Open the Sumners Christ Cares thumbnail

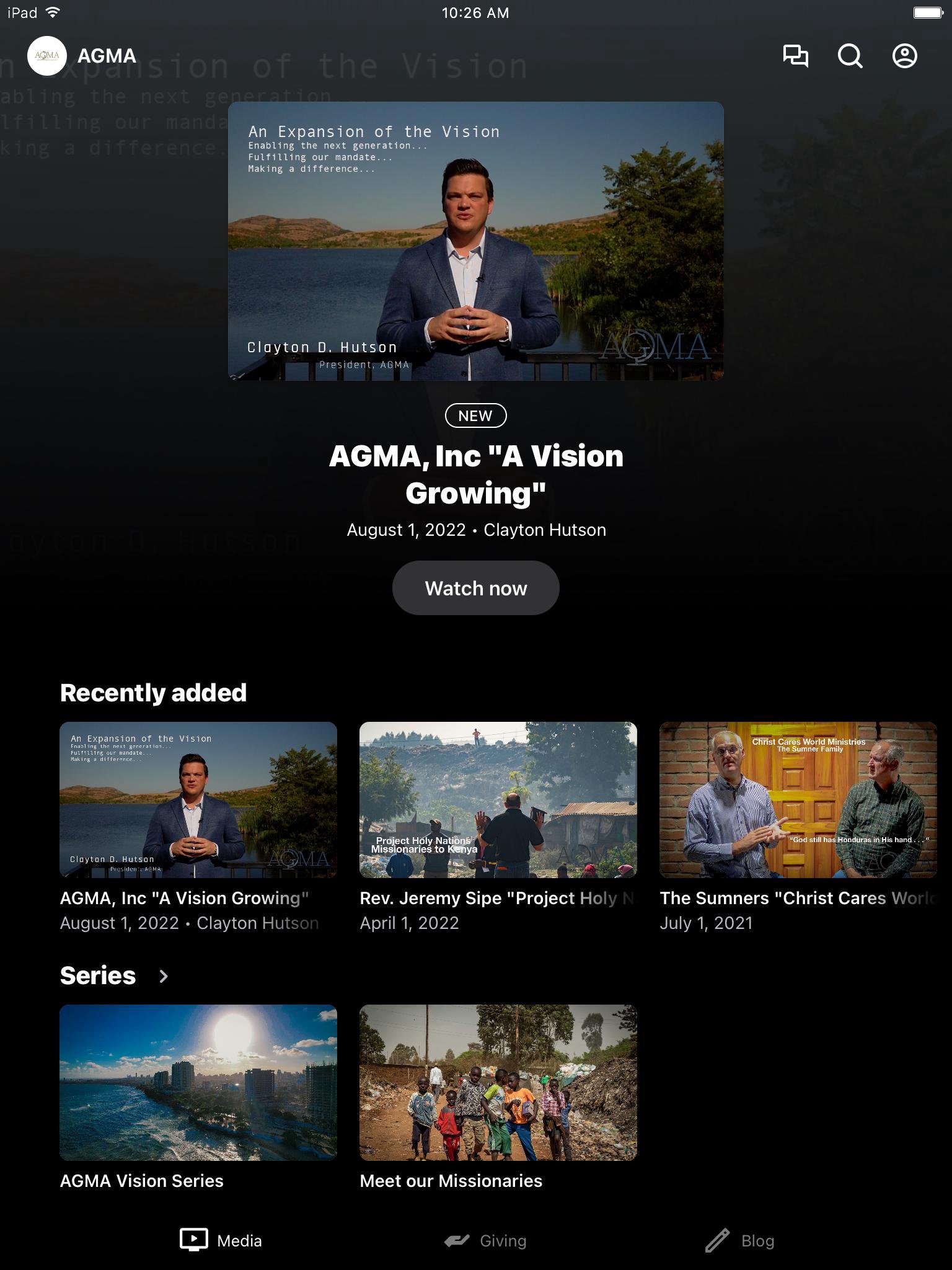[798, 799]
